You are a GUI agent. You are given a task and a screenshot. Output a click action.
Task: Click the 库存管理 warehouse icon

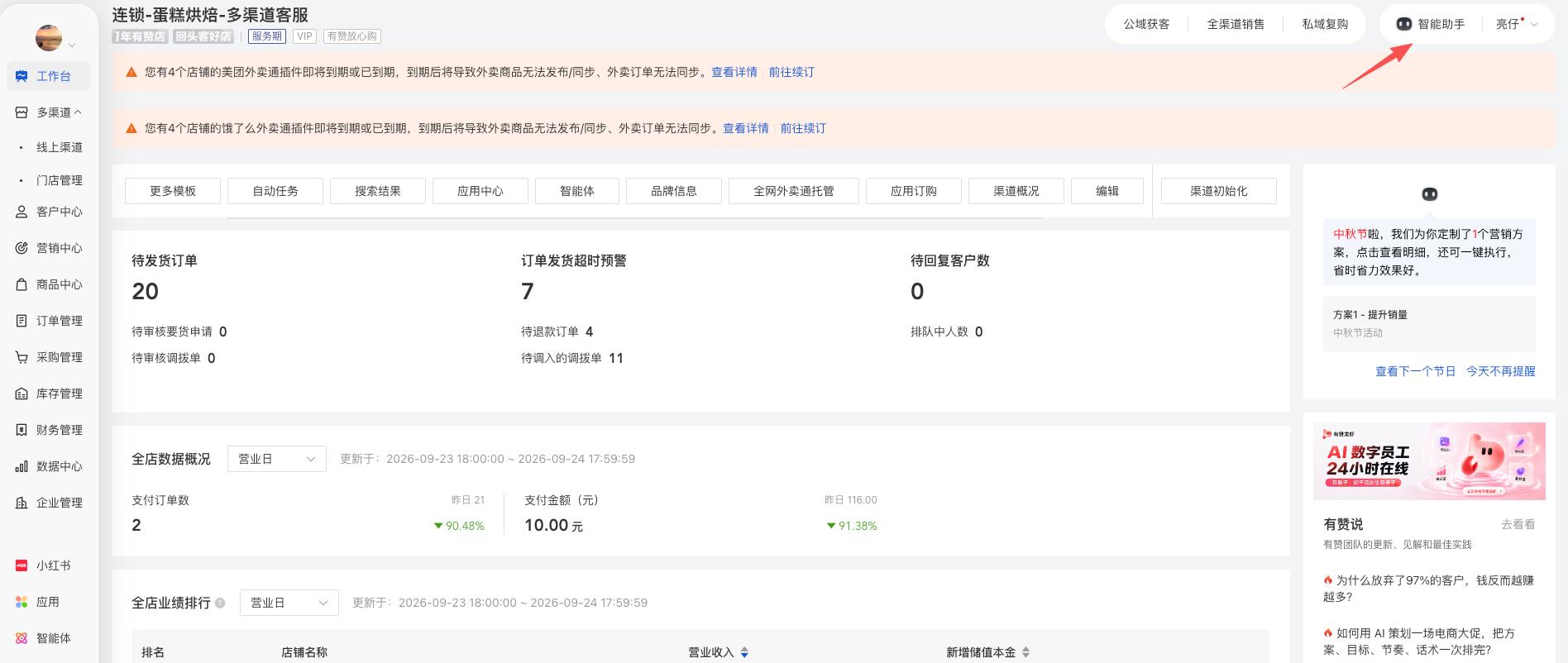coord(22,394)
